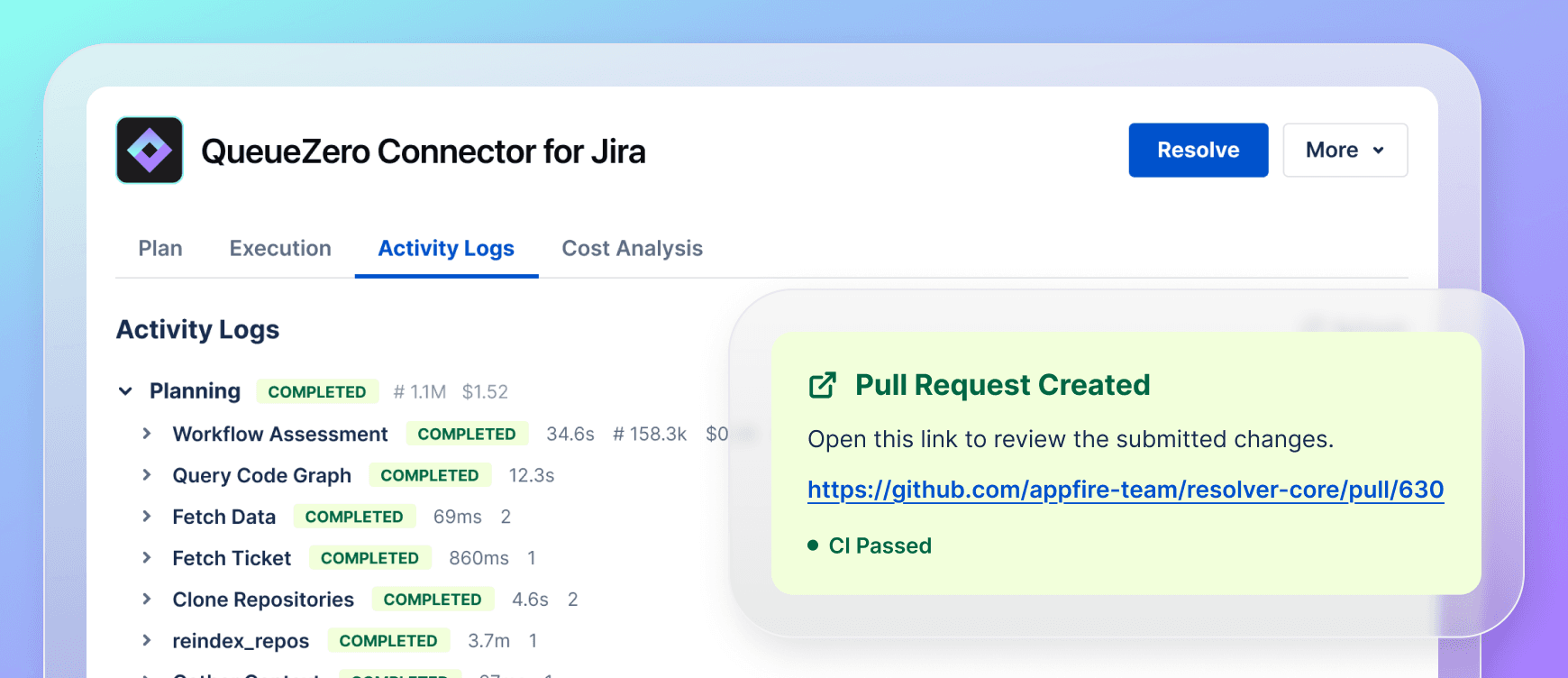This screenshot has width=1568, height=678.
Task: Collapse the Planning section chevron
Action: pyautogui.click(x=126, y=391)
